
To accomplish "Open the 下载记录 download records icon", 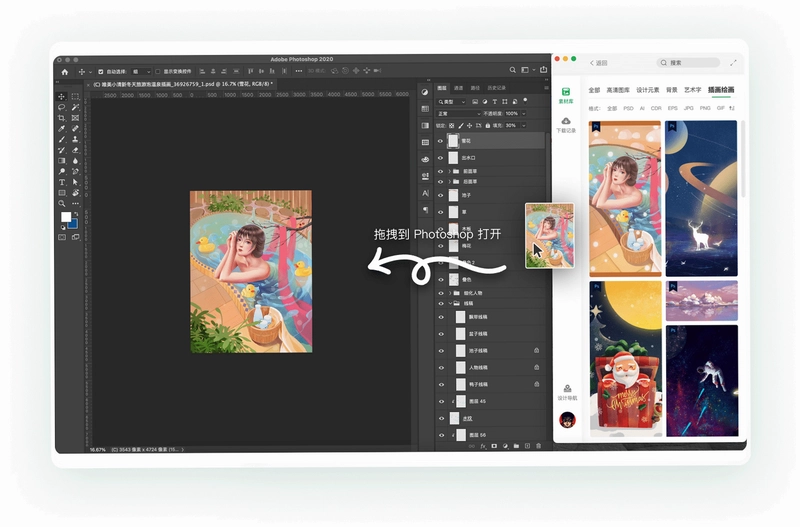I will click(566, 125).
